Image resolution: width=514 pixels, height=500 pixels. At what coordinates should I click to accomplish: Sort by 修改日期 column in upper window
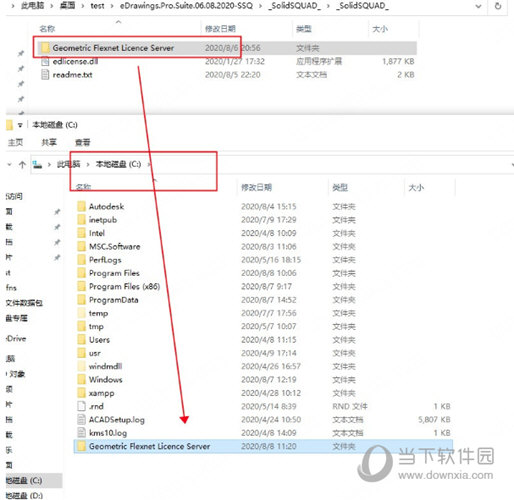tap(220, 29)
